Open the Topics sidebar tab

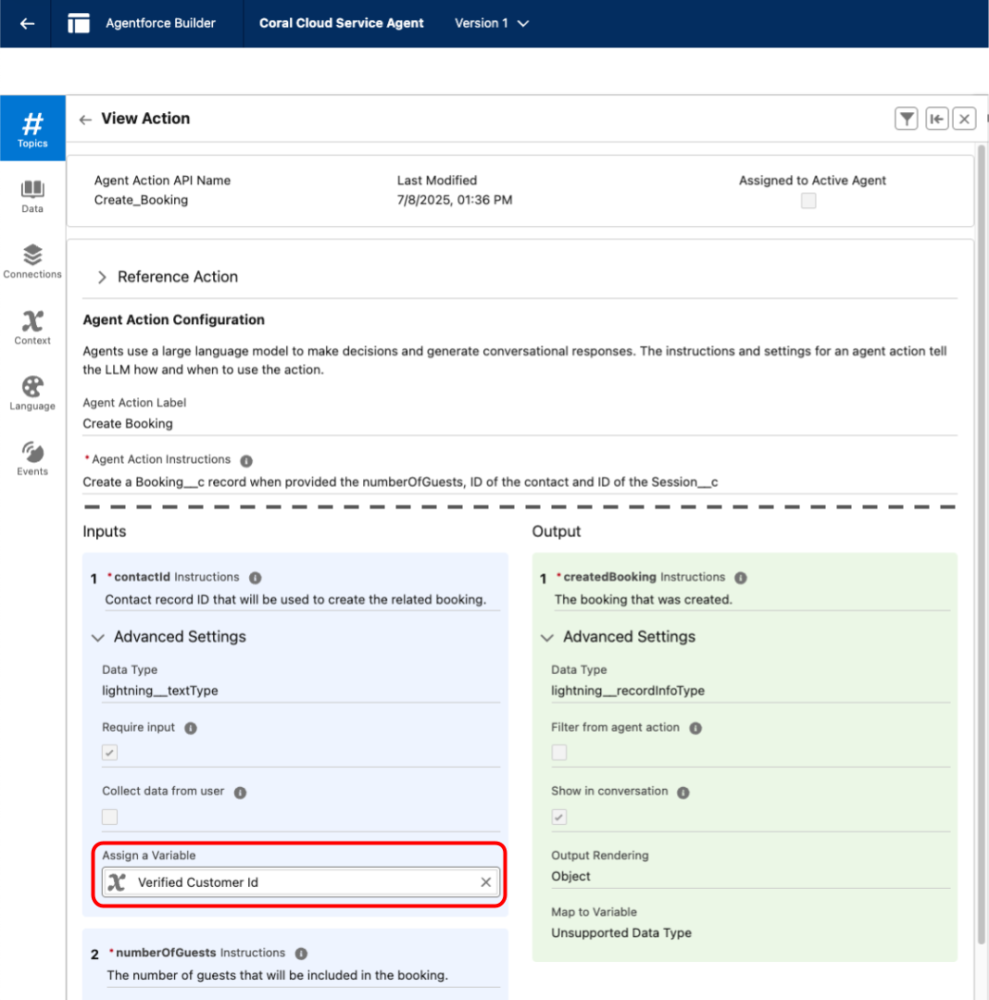click(33, 129)
